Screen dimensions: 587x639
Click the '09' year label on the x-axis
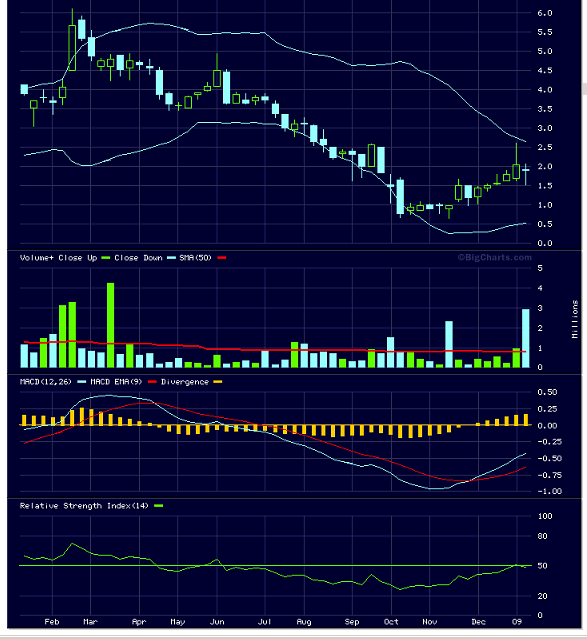point(516,622)
